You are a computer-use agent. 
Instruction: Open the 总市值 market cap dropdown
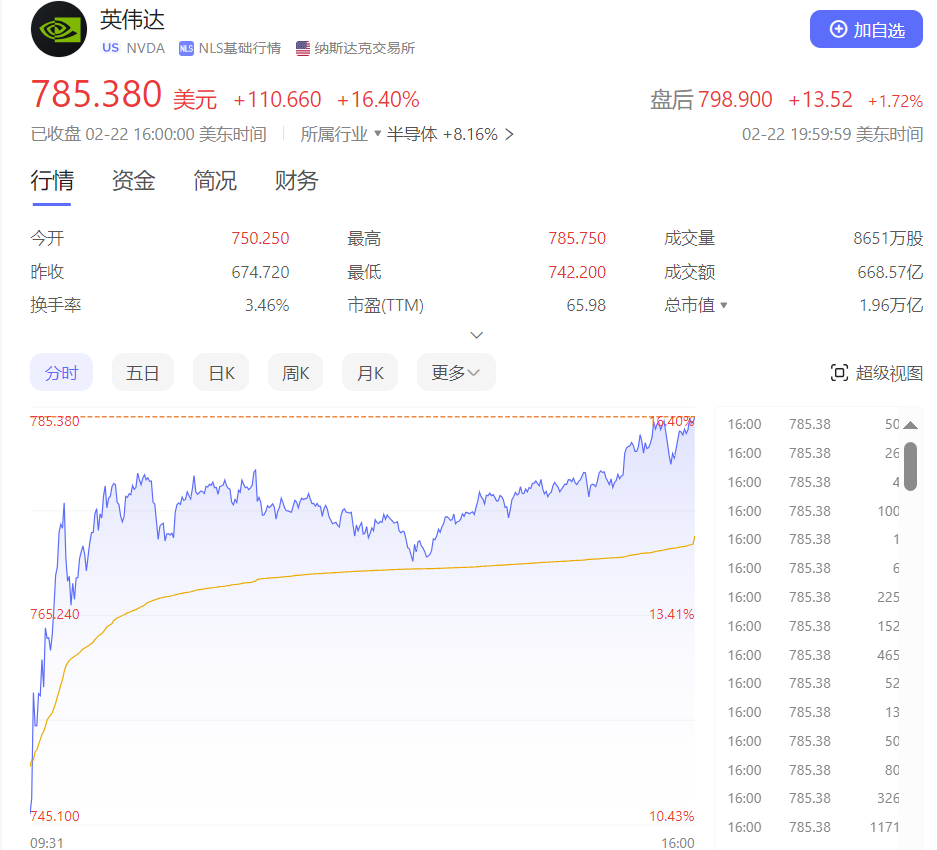723,305
